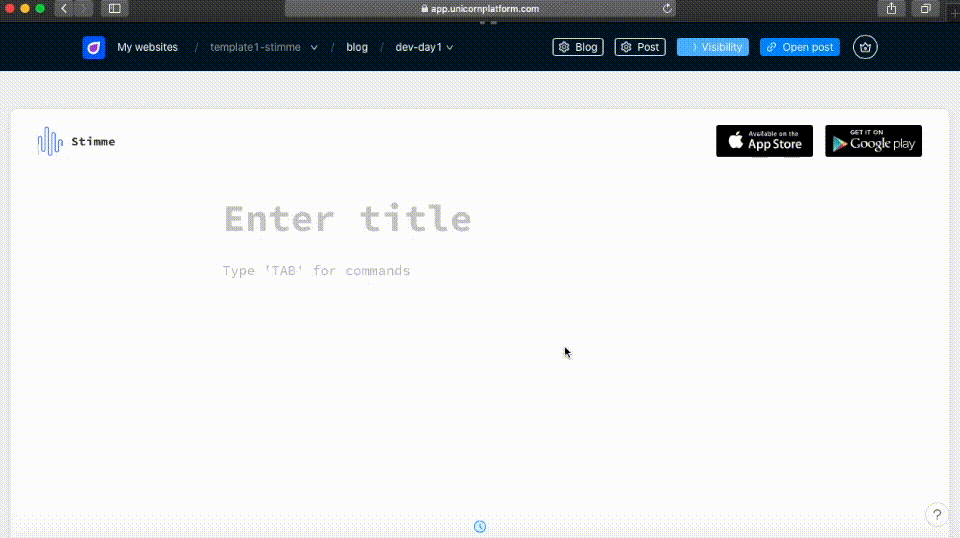
Task: Click the clock history icon at bottom
Action: coord(480,526)
